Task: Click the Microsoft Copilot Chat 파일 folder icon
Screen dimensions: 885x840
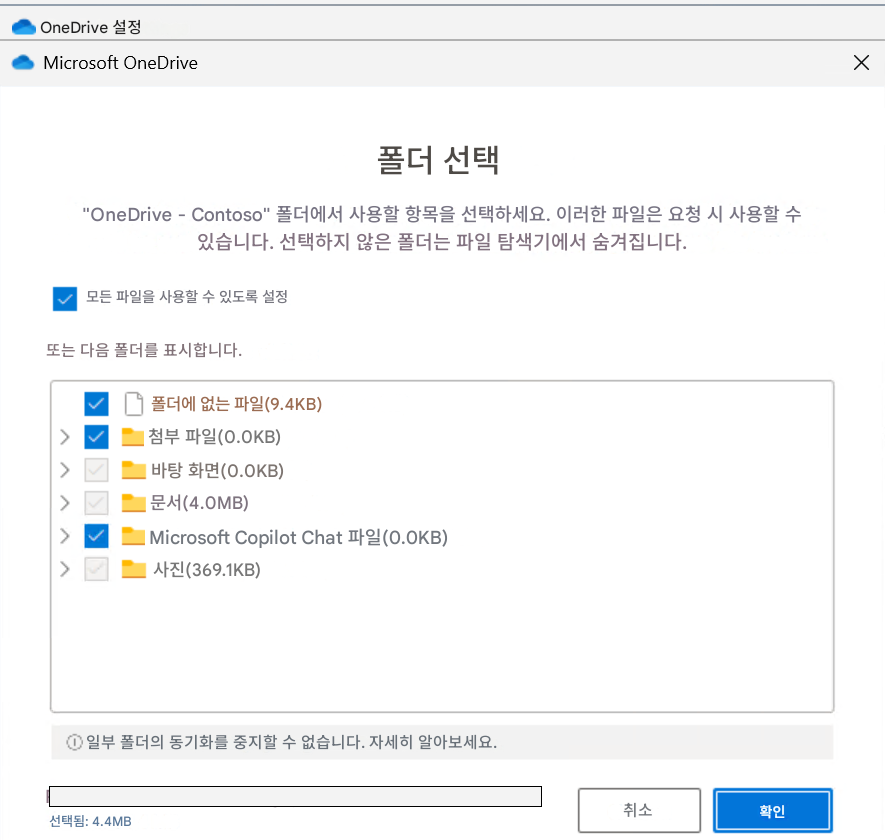Action: point(134,536)
